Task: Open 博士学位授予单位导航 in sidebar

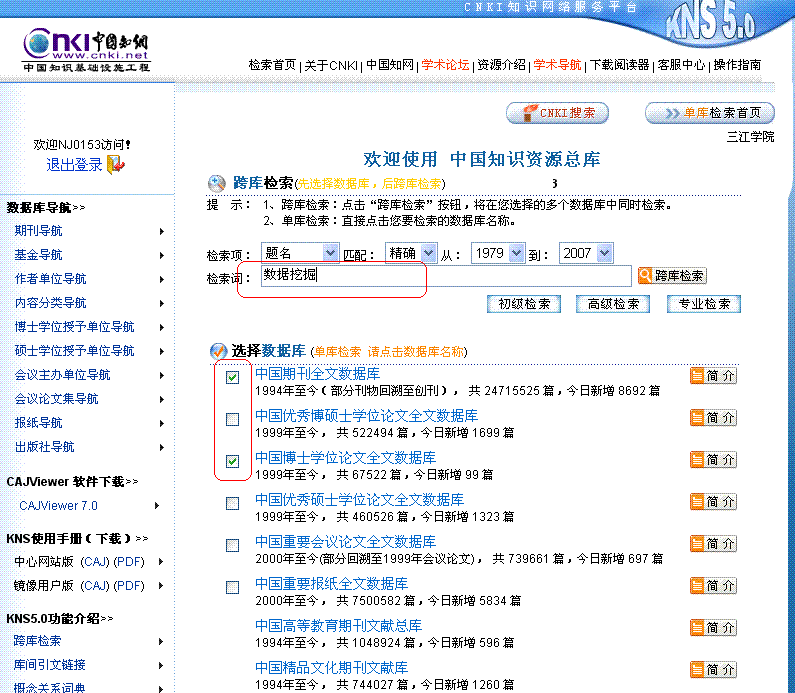Action: (75, 327)
